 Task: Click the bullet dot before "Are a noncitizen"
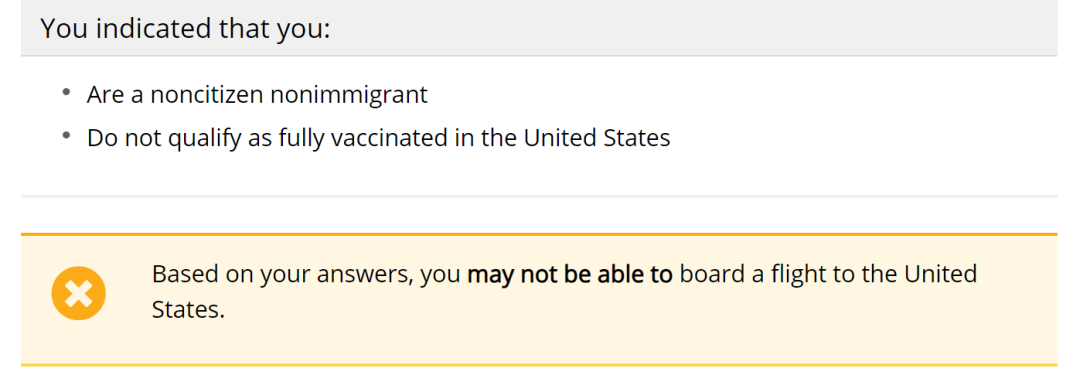point(66,92)
